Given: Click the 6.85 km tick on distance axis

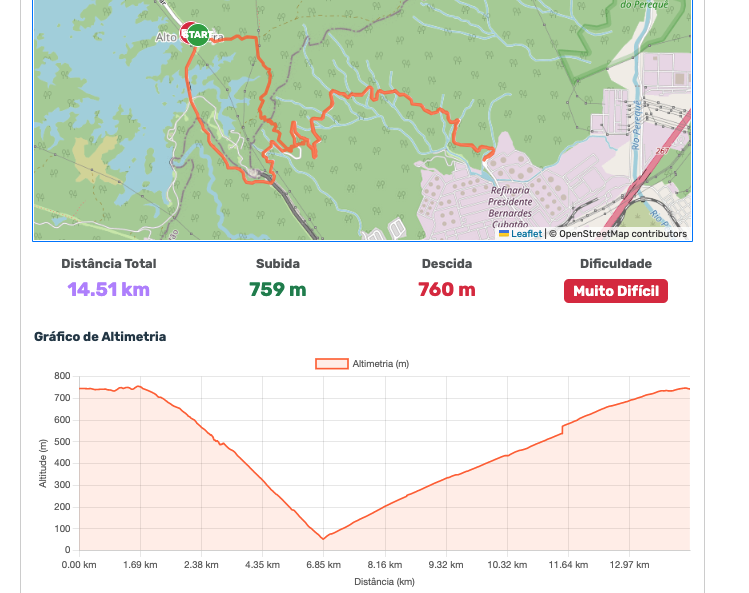Looking at the screenshot, I should [x=323, y=565].
